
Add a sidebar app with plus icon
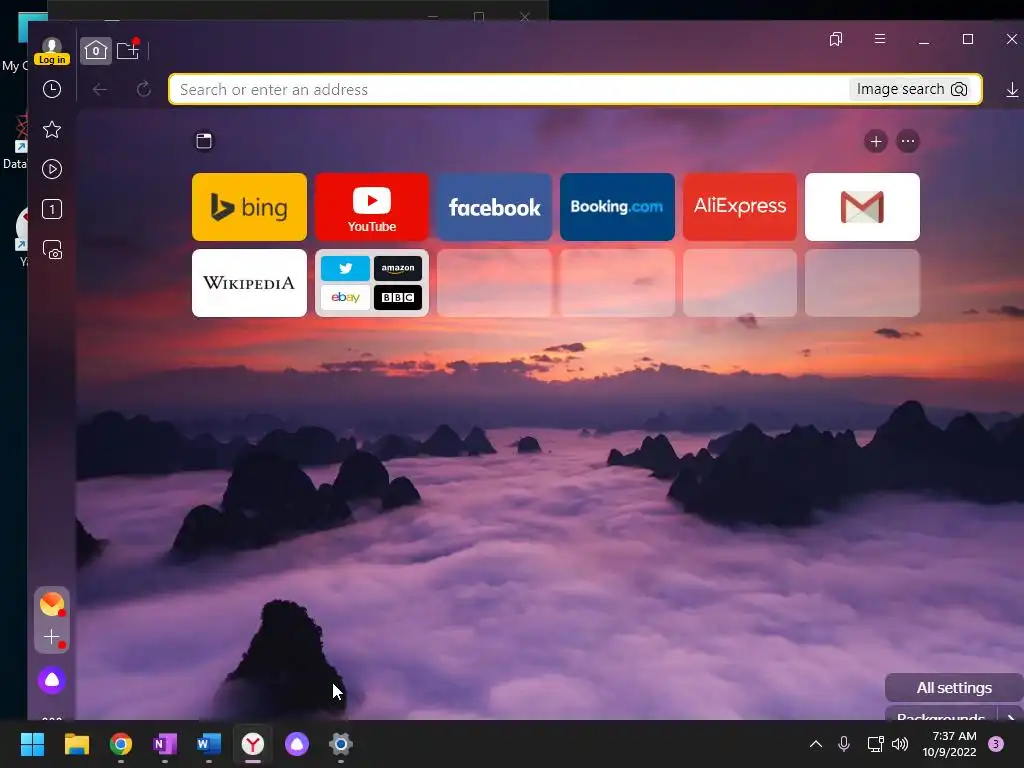[x=52, y=637]
